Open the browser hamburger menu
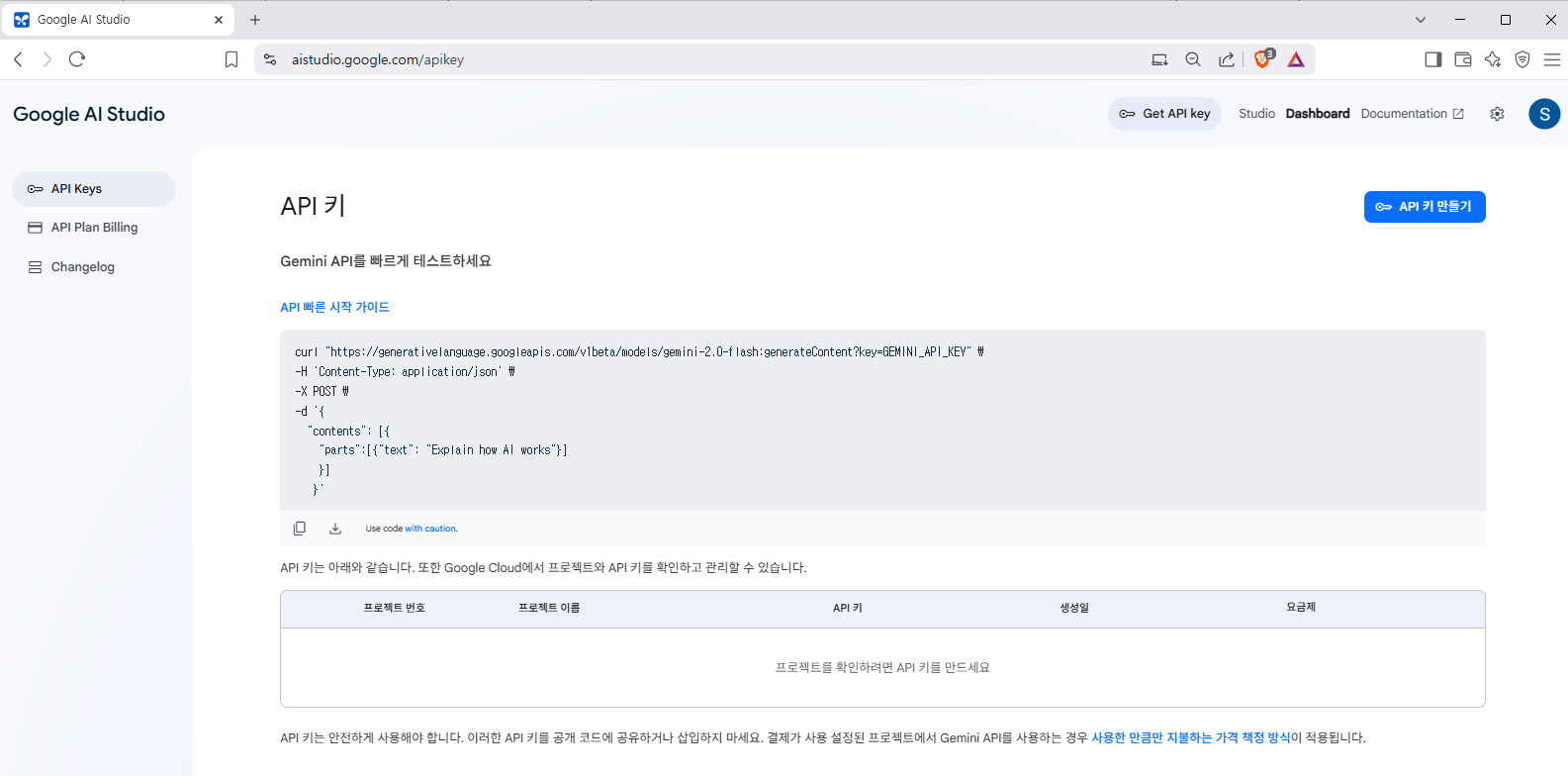Image resolution: width=1568 pixels, height=776 pixels. (x=1552, y=59)
